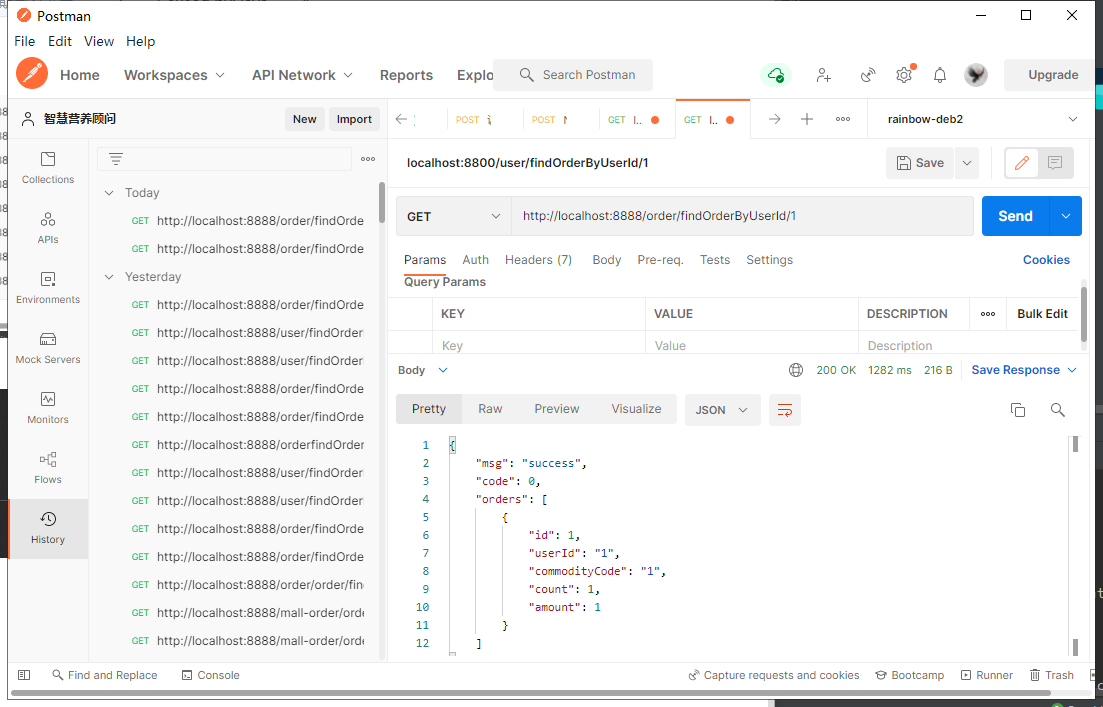Viewport: 1103px width, 707px height.
Task: Click the tab scroll left arrow
Action: (x=402, y=120)
